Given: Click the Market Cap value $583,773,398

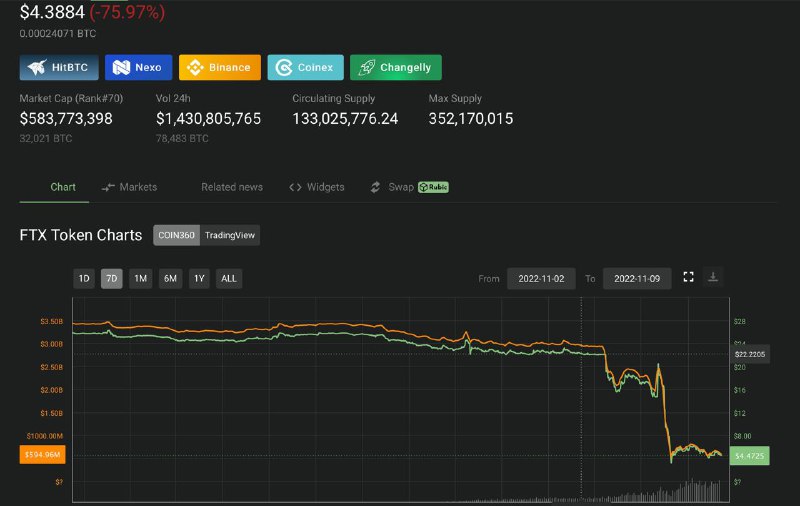Looking at the screenshot, I should pos(66,118).
